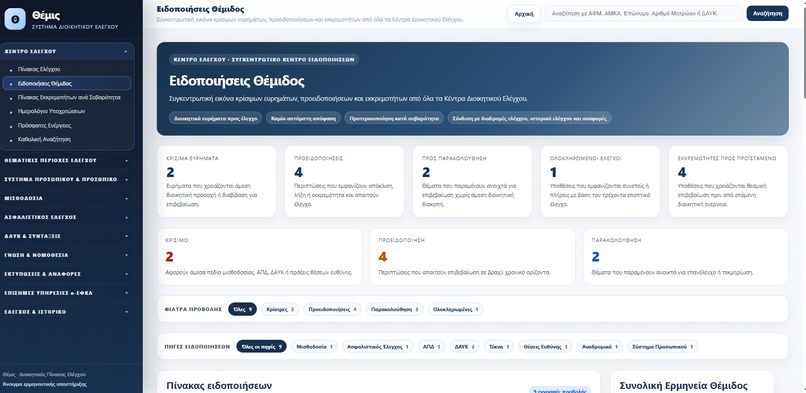Filter sources by Αναδρομικά 1
Image resolution: width=806 pixels, height=393 pixels.
(x=600, y=347)
